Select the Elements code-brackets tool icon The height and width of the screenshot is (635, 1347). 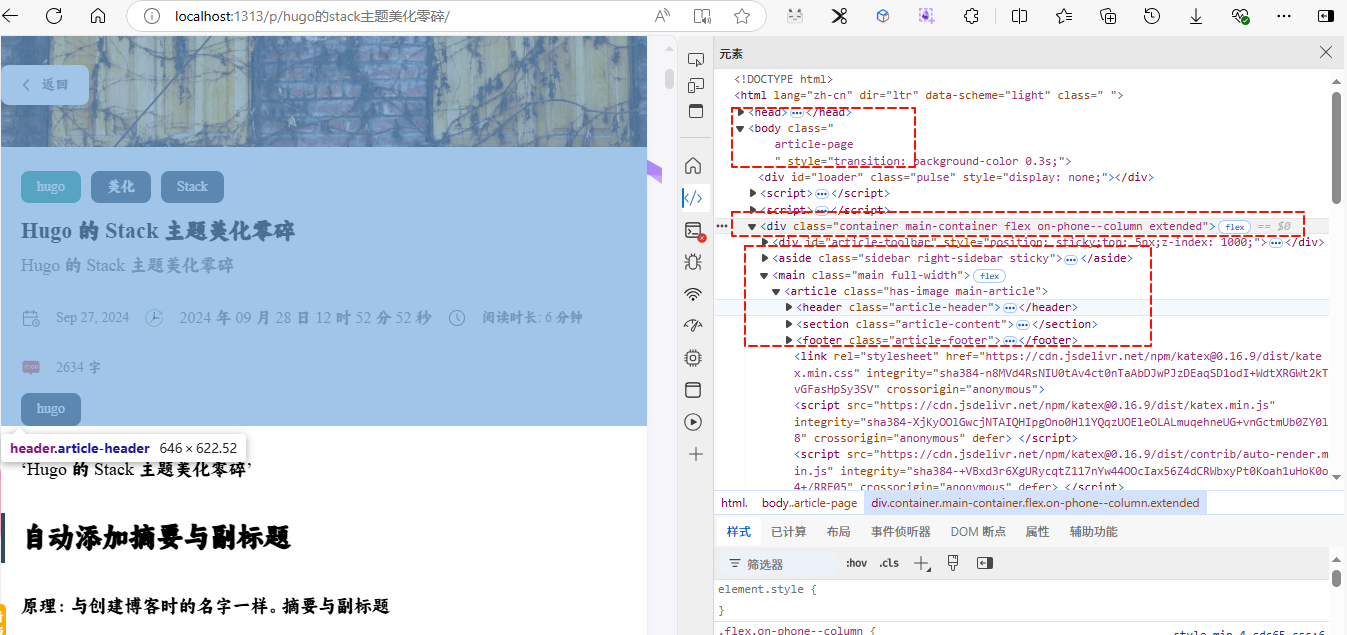(x=693, y=198)
